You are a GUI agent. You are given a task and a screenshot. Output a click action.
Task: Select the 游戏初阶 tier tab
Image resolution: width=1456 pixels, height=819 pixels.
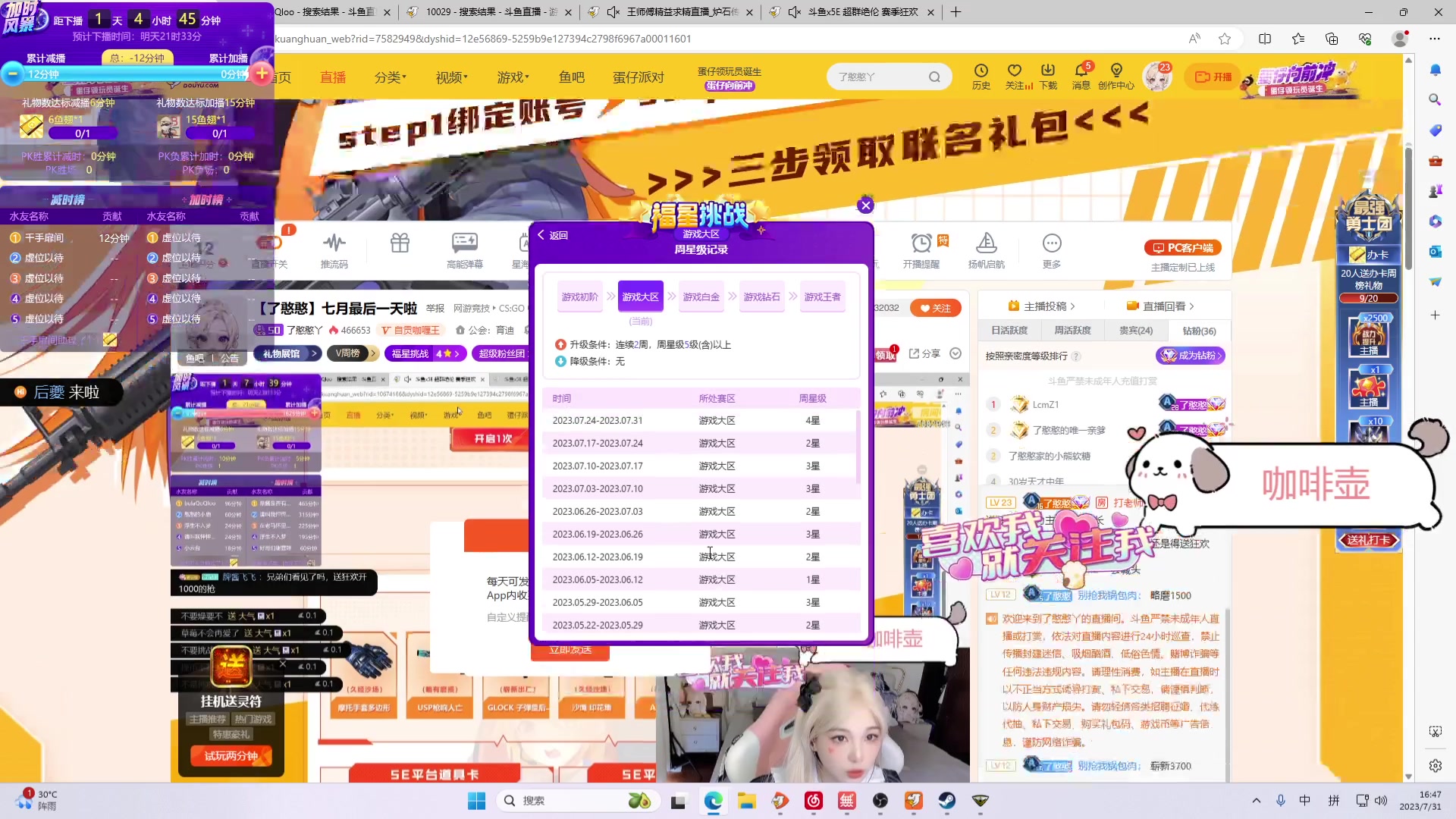579,297
